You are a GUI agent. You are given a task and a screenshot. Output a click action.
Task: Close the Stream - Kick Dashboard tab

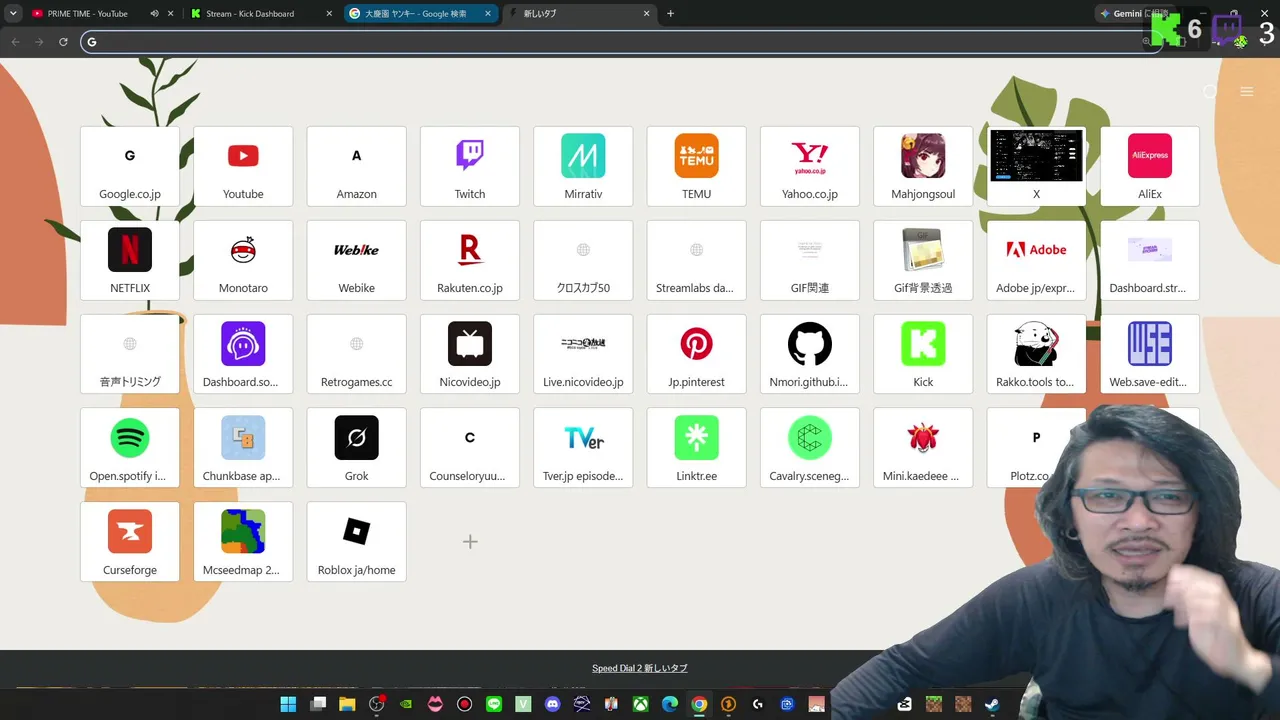pos(329,14)
